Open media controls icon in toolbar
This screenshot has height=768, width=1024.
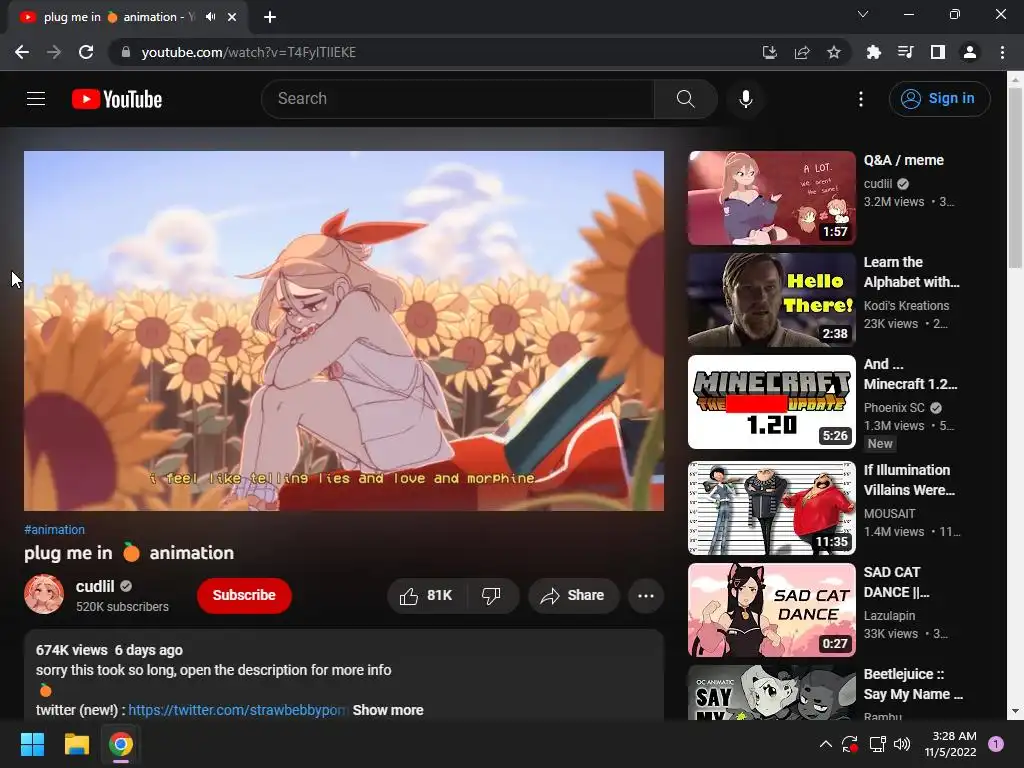905,52
